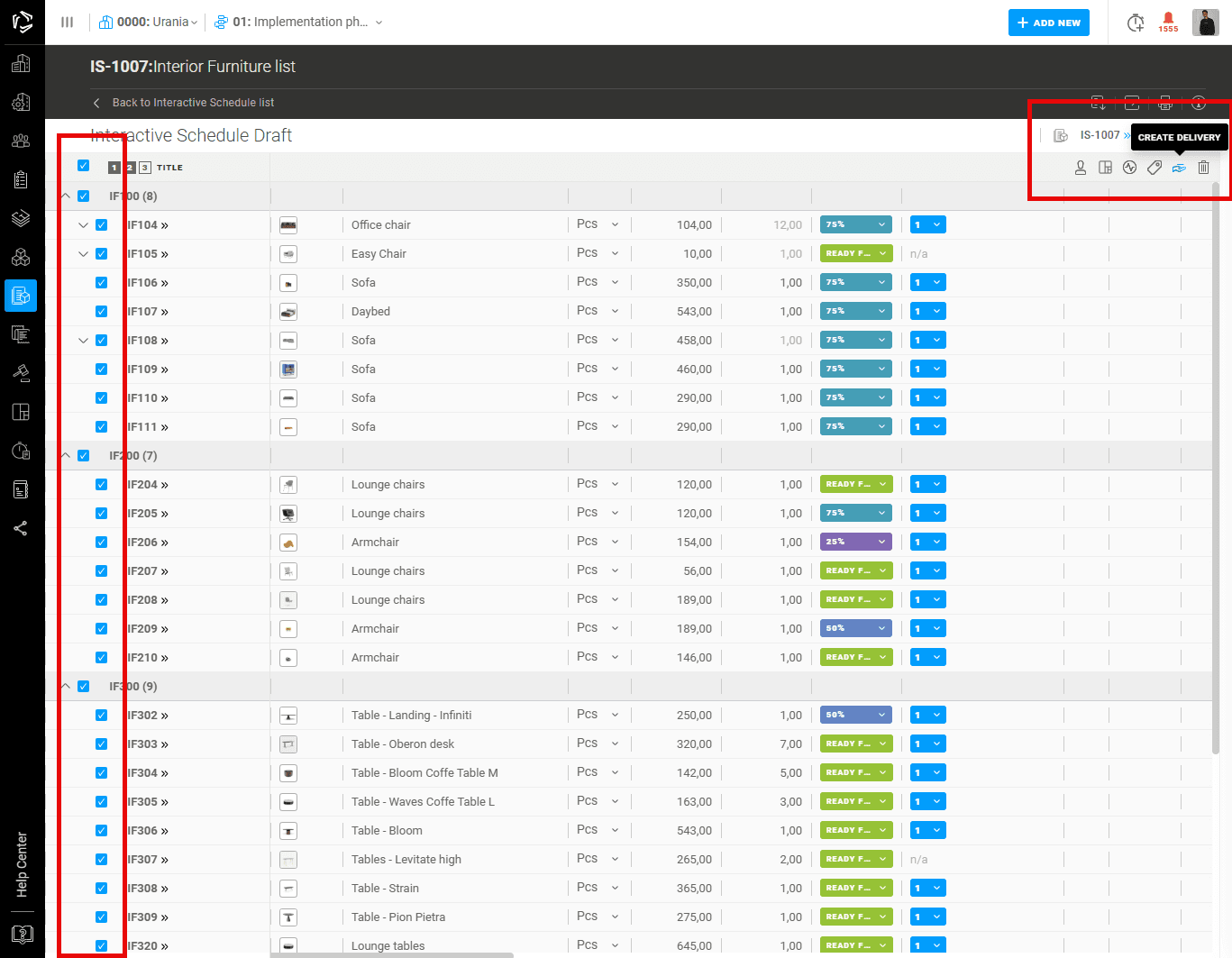Screen dimensions: 1232x958
Task: Collapse the IF300 group
Action: 66,686
